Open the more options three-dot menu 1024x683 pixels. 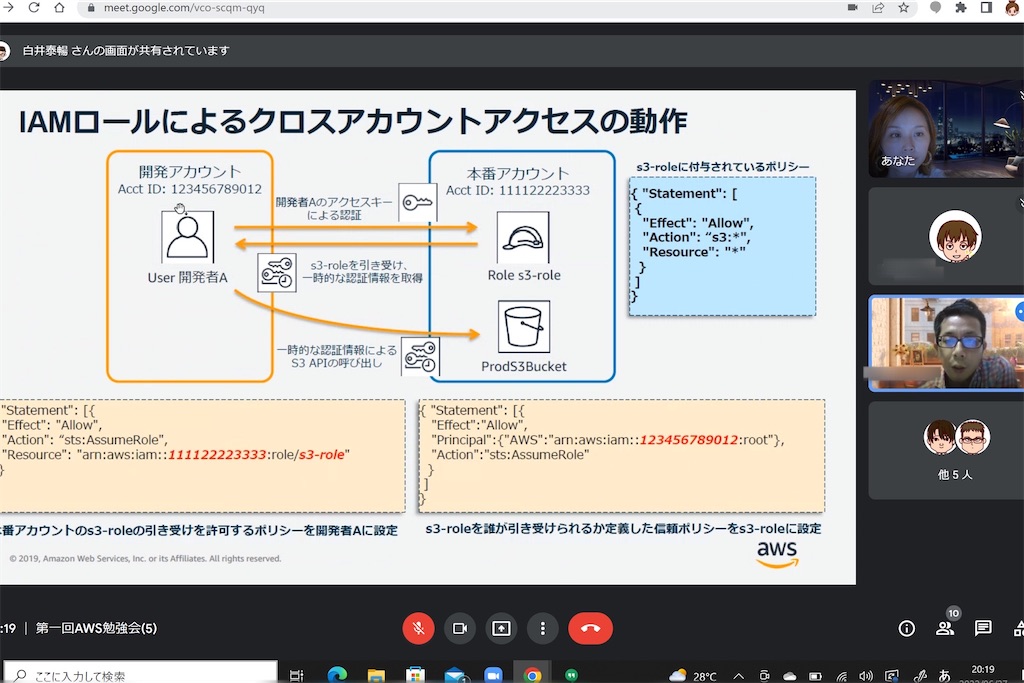pos(542,628)
